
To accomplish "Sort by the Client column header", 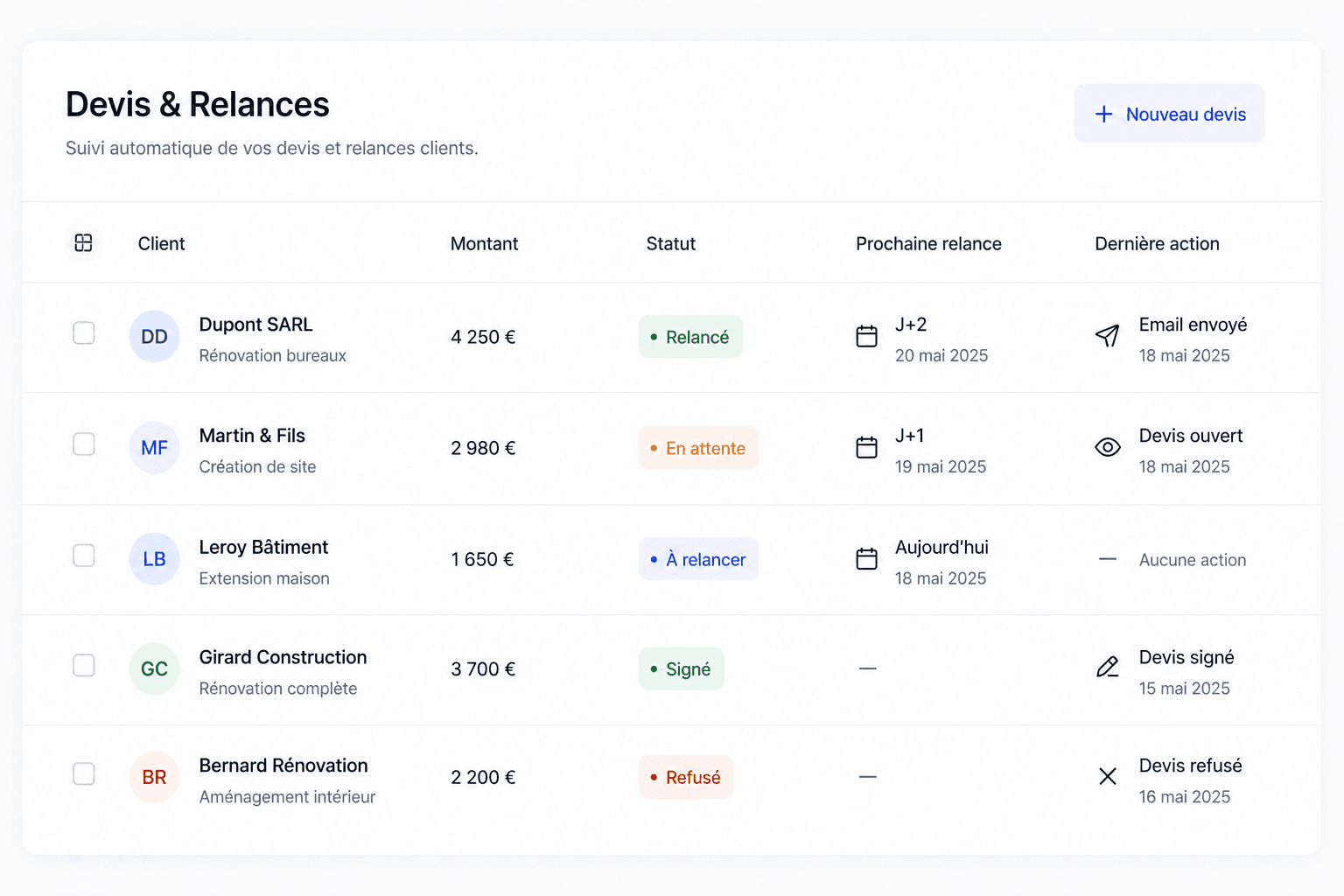I will coord(161,244).
